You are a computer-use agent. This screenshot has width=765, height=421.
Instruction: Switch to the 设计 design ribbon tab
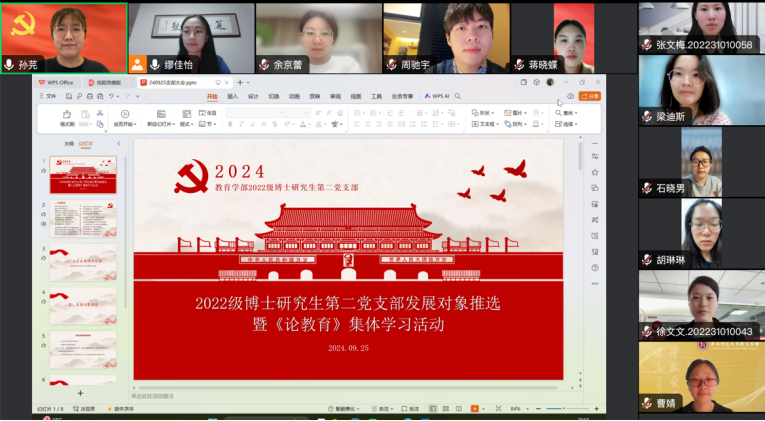pos(253,96)
